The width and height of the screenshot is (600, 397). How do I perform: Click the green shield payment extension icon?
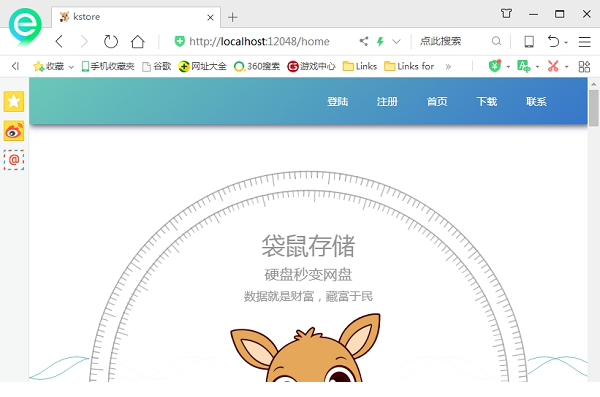pyautogui.click(x=495, y=66)
